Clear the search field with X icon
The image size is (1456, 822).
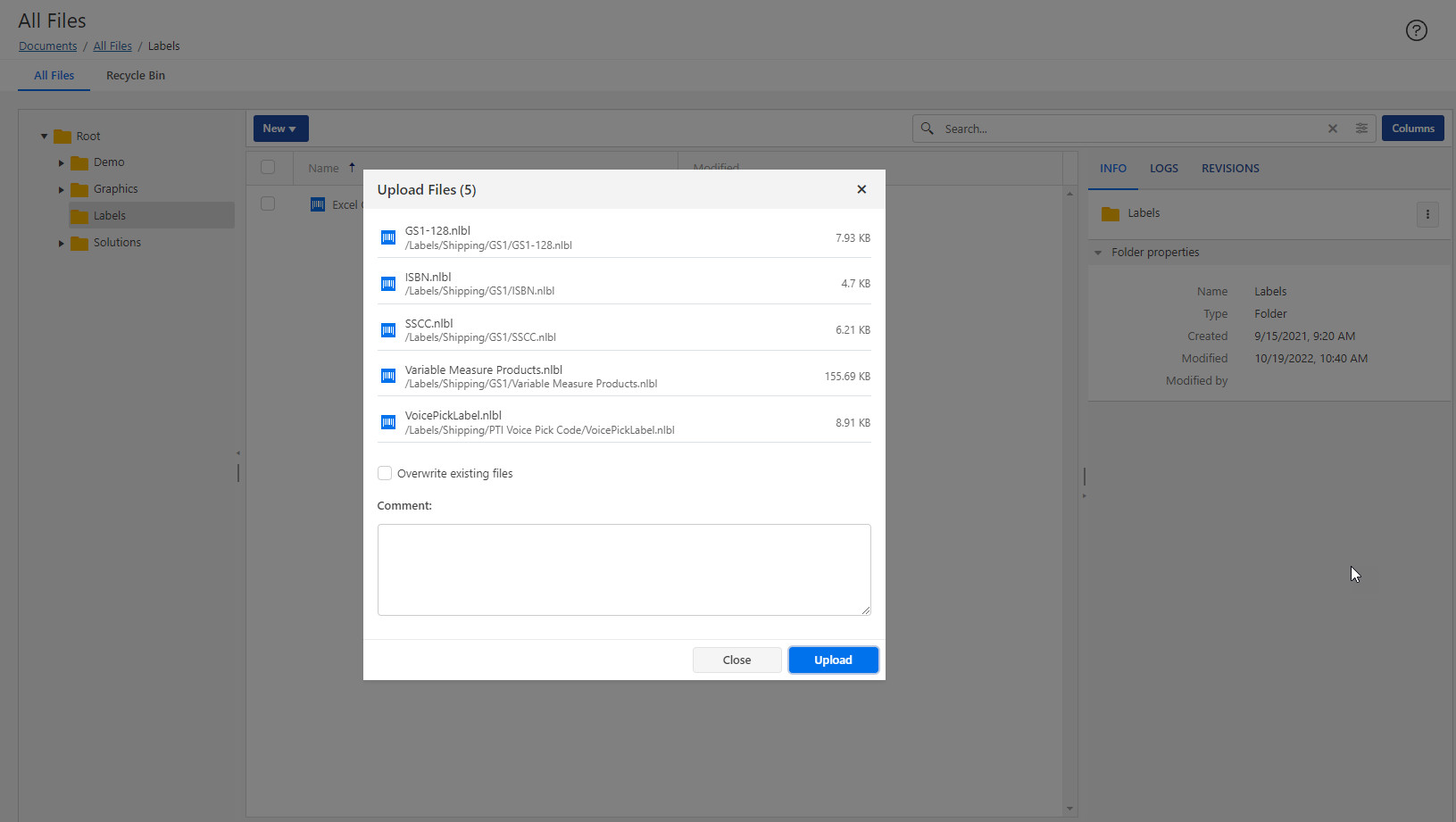tap(1333, 129)
